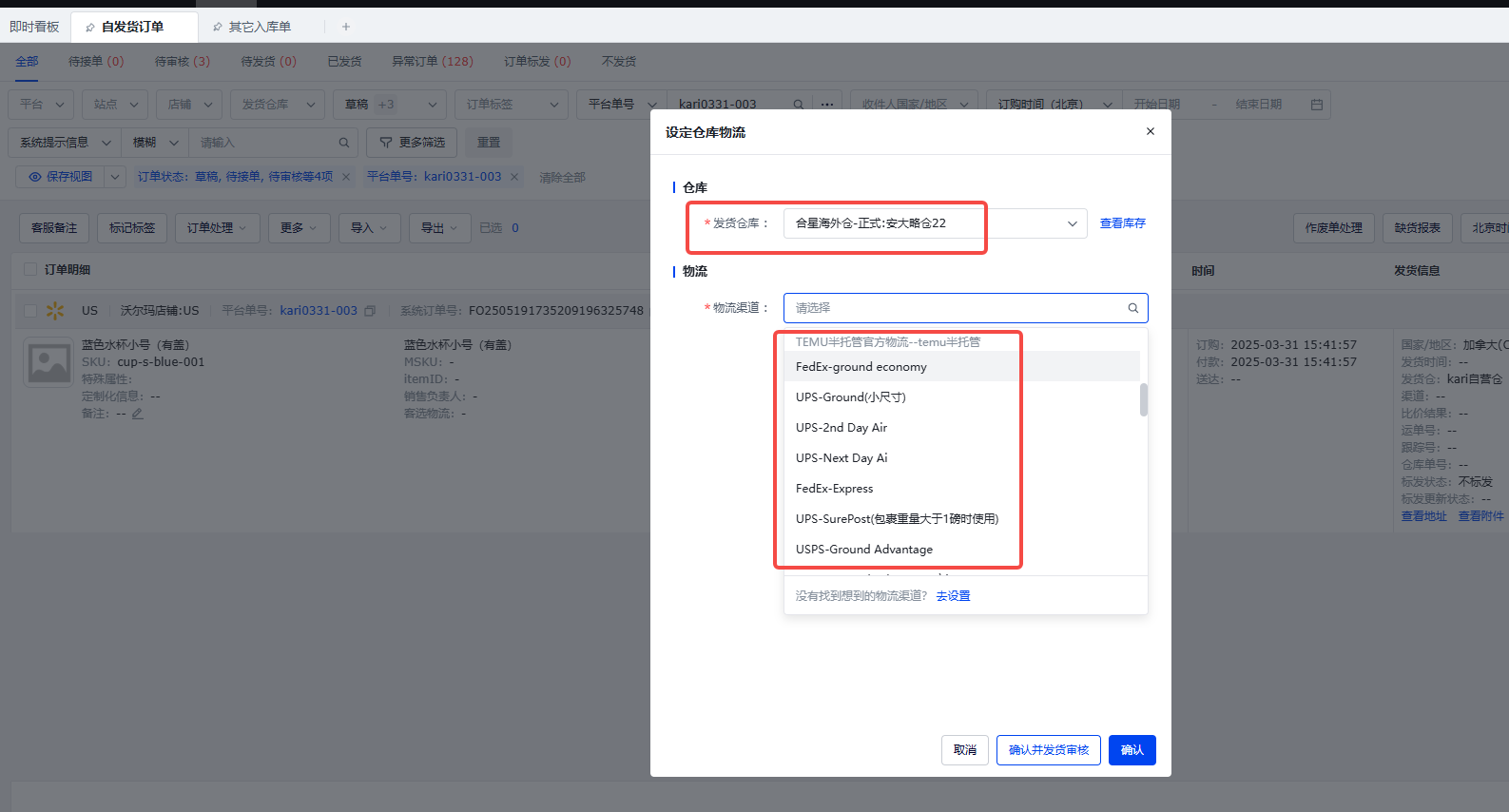The width and height of the screenshot is (1509, 812).
Task: Click the 缺货报表 button
Action: coord(1418,228)
